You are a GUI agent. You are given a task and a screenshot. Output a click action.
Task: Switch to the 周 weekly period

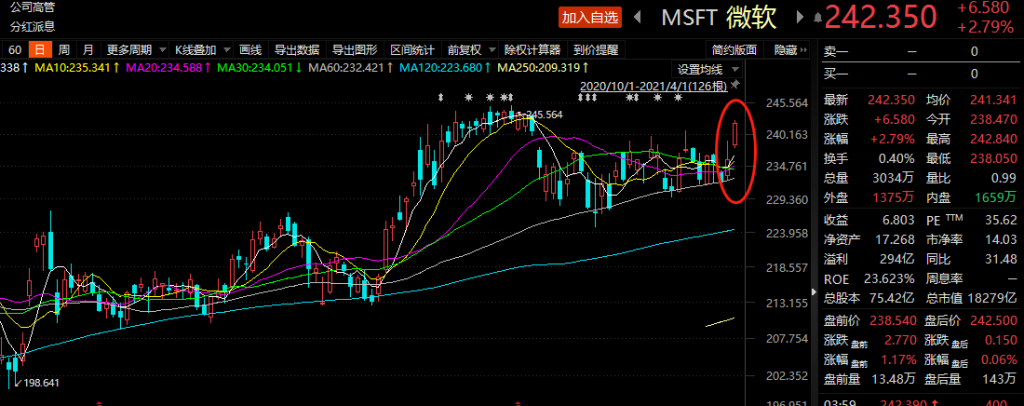click(64, 50)
